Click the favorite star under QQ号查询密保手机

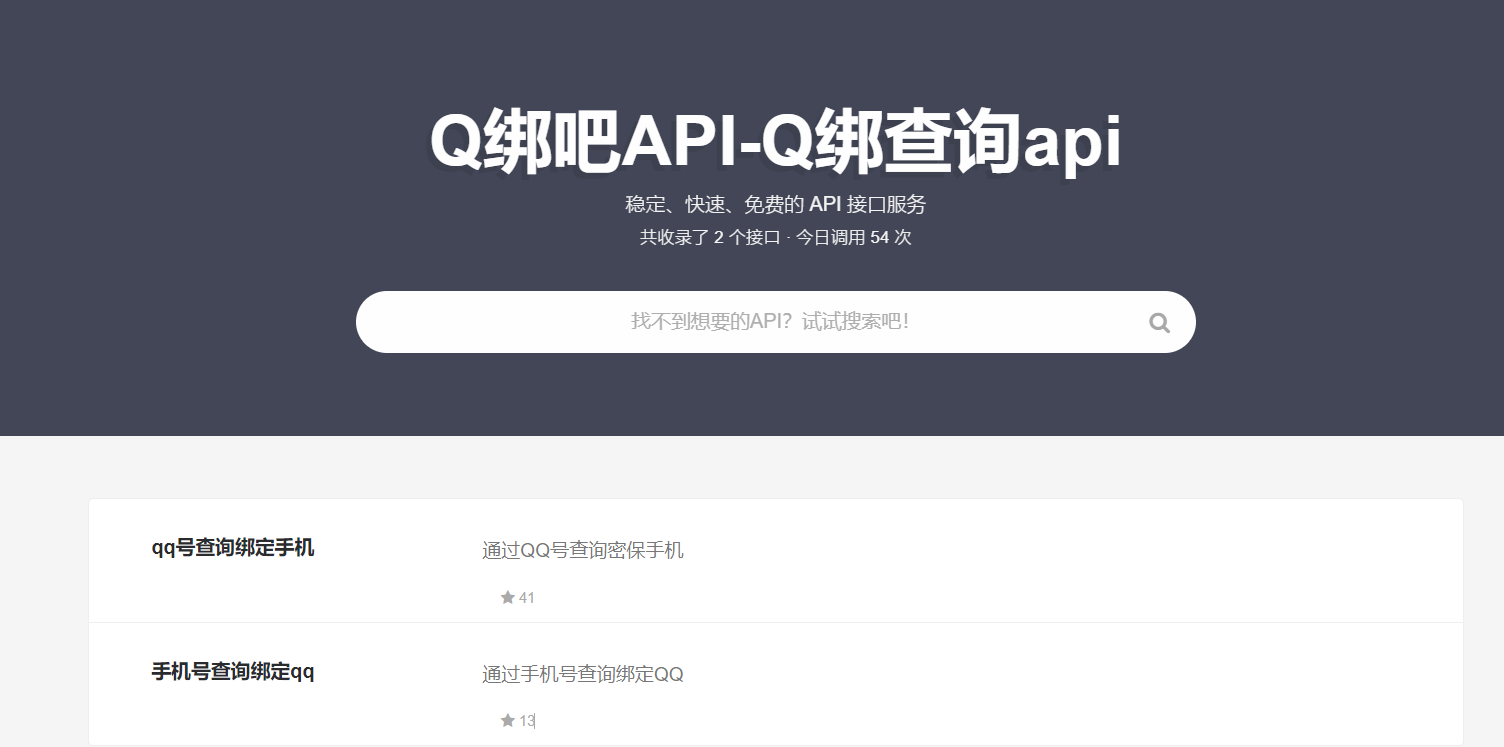508,597
